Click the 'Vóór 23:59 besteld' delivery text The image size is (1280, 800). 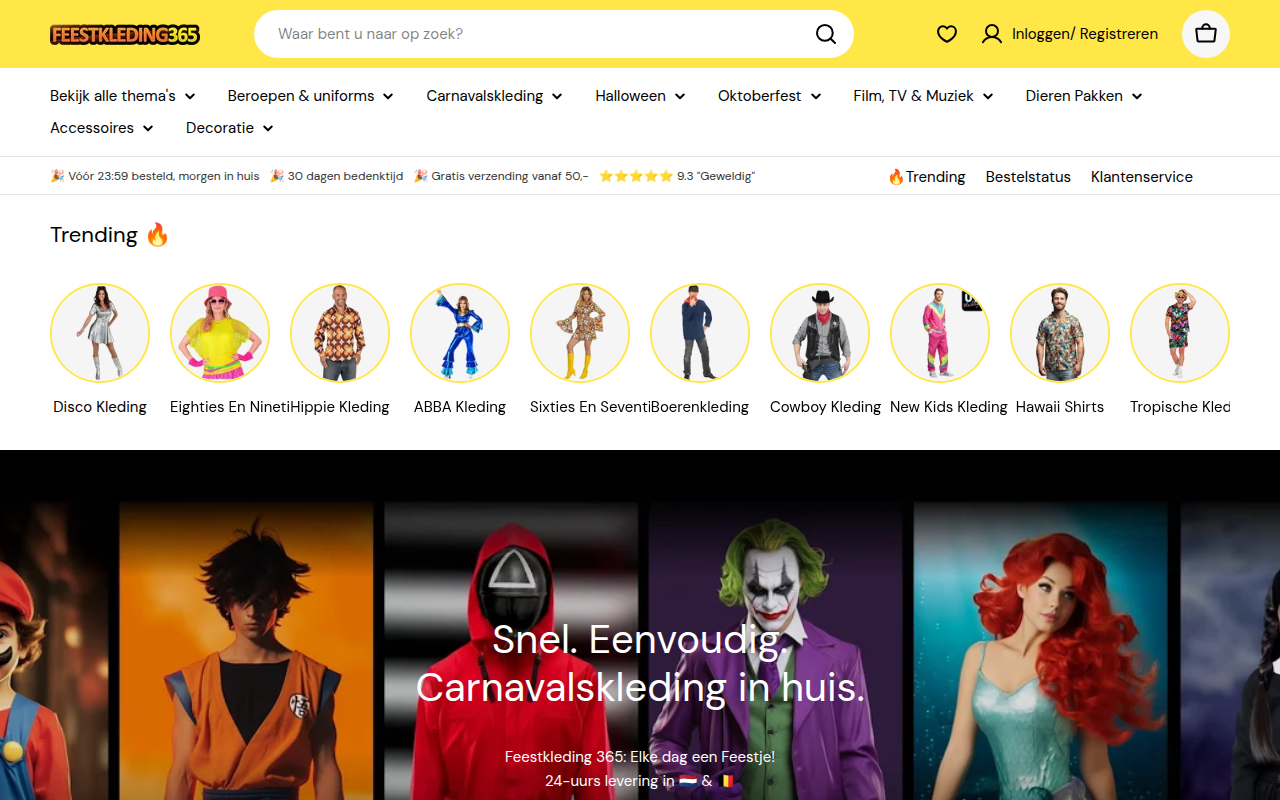[x=155, y=176]
